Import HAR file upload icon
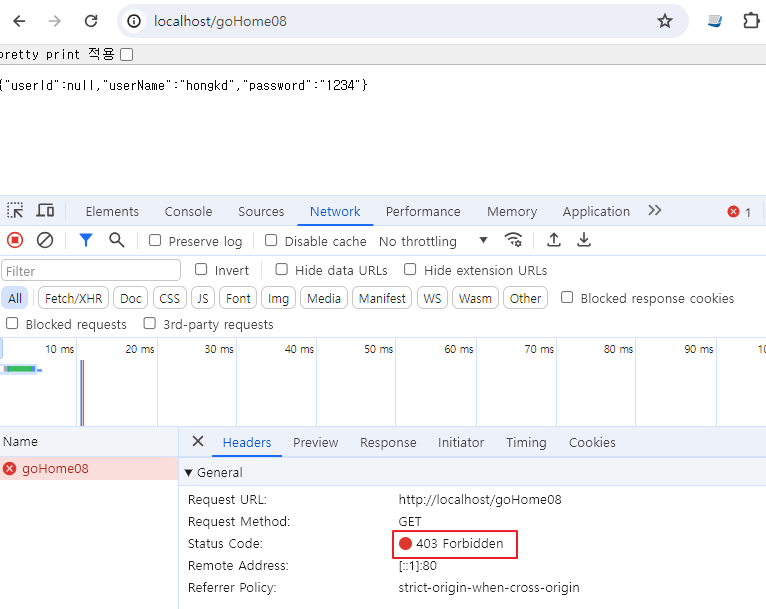Viewport: 766px width, 609px height. point(553,240)
